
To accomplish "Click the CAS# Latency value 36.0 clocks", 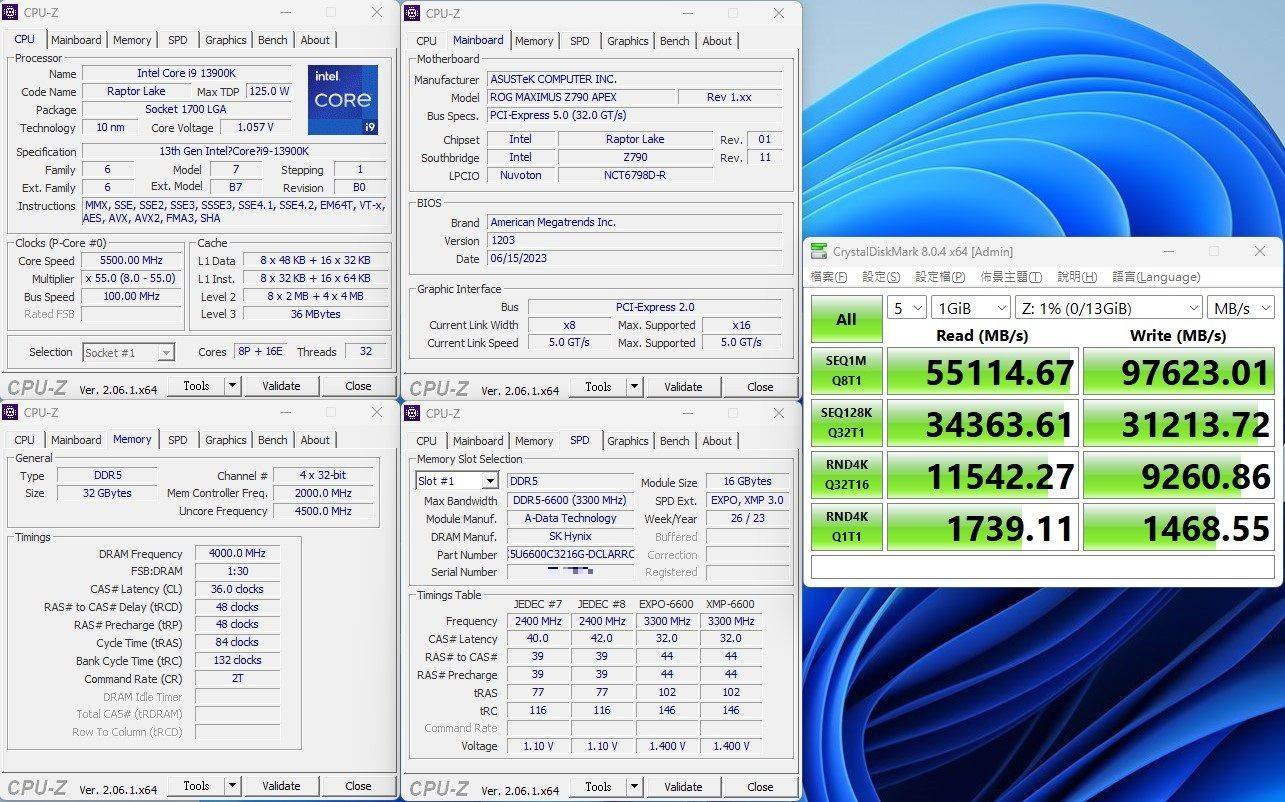I will click(x=237, y=589).
